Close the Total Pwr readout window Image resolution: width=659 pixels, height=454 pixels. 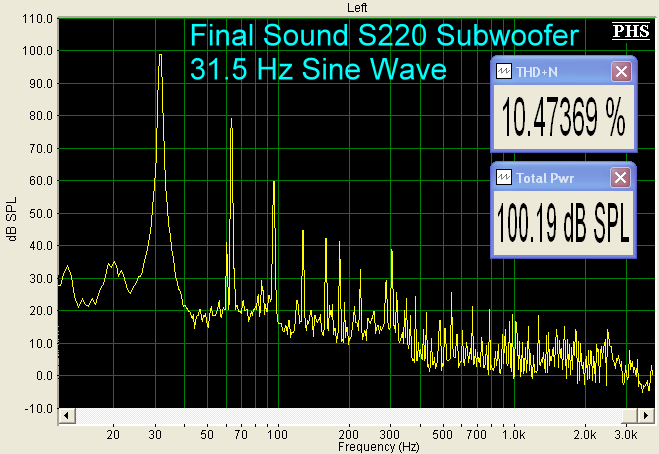tap(620, 178)
